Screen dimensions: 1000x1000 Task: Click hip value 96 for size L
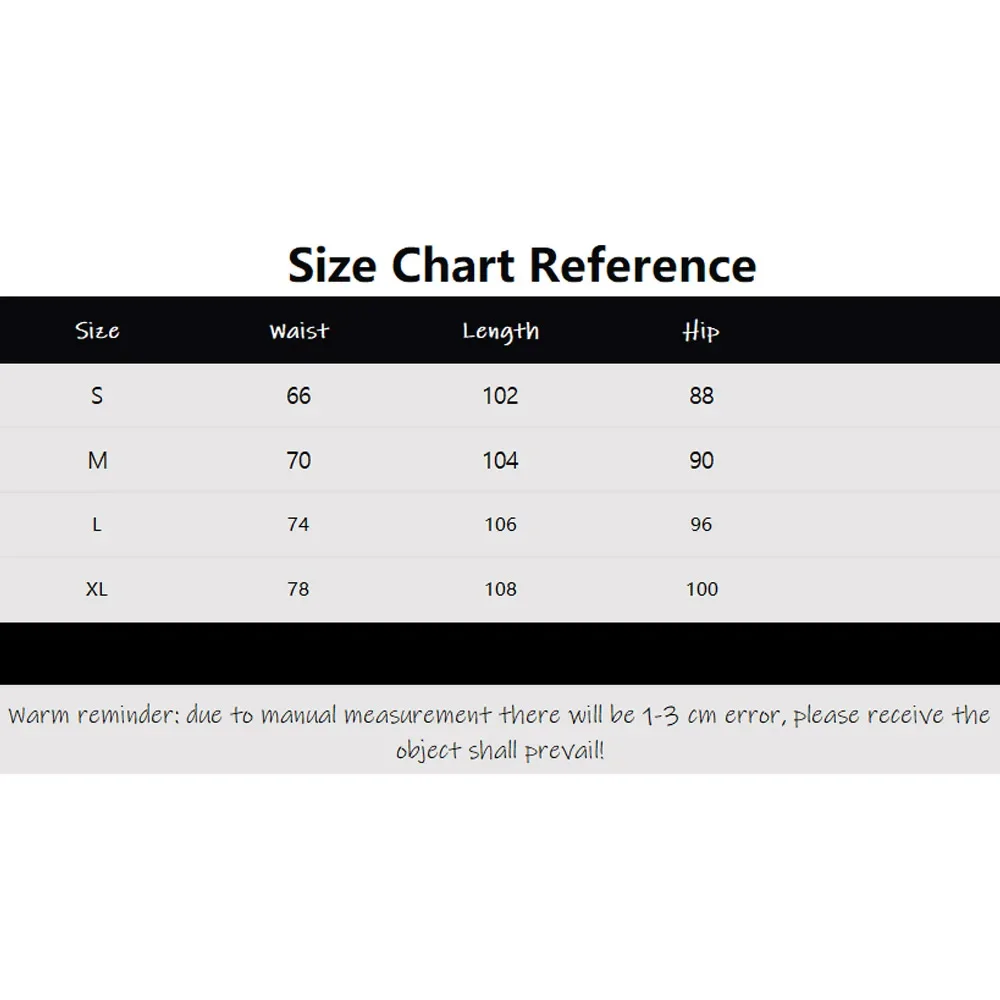coord(701,525)
